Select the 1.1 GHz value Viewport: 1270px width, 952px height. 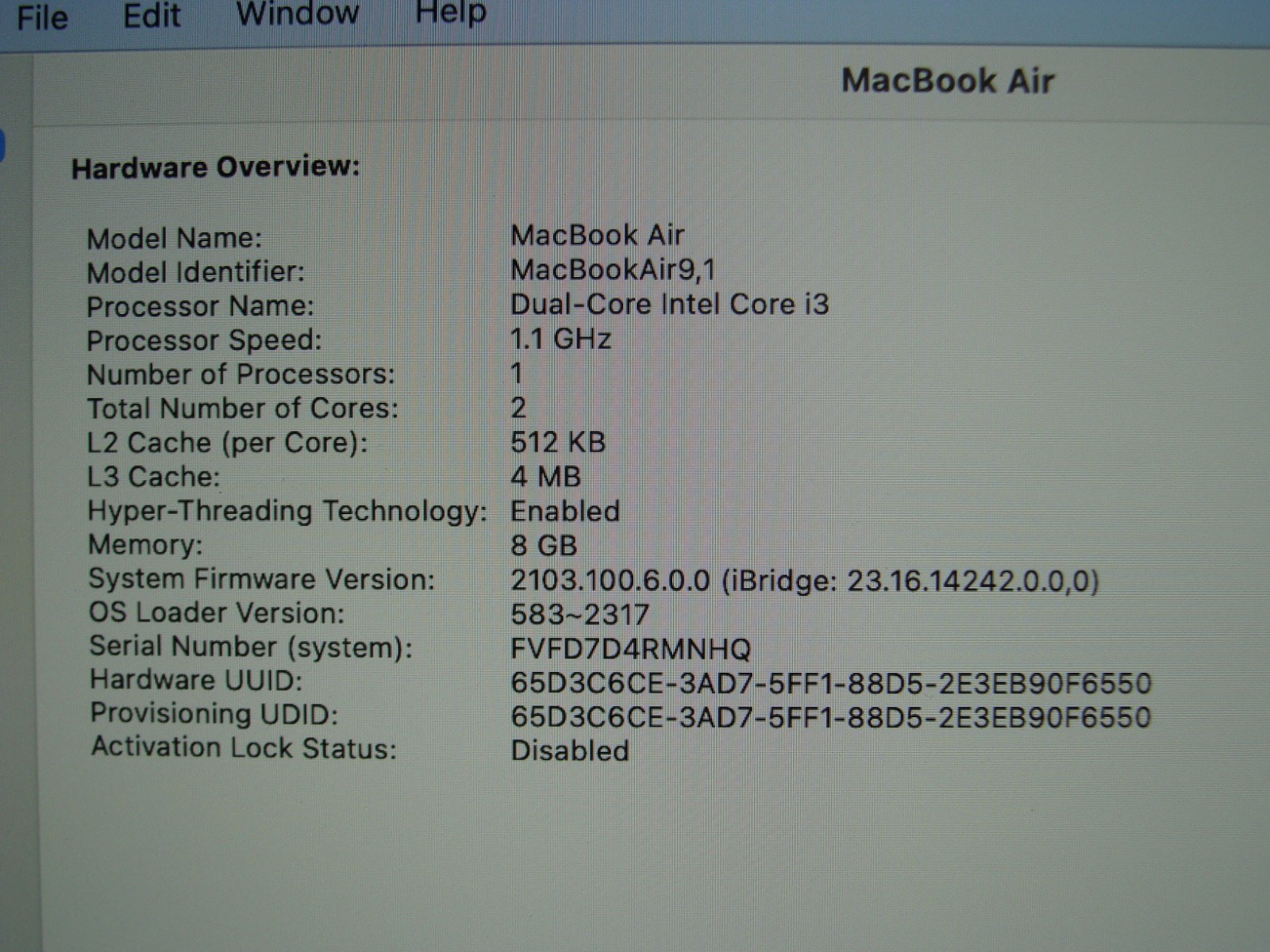560,339
